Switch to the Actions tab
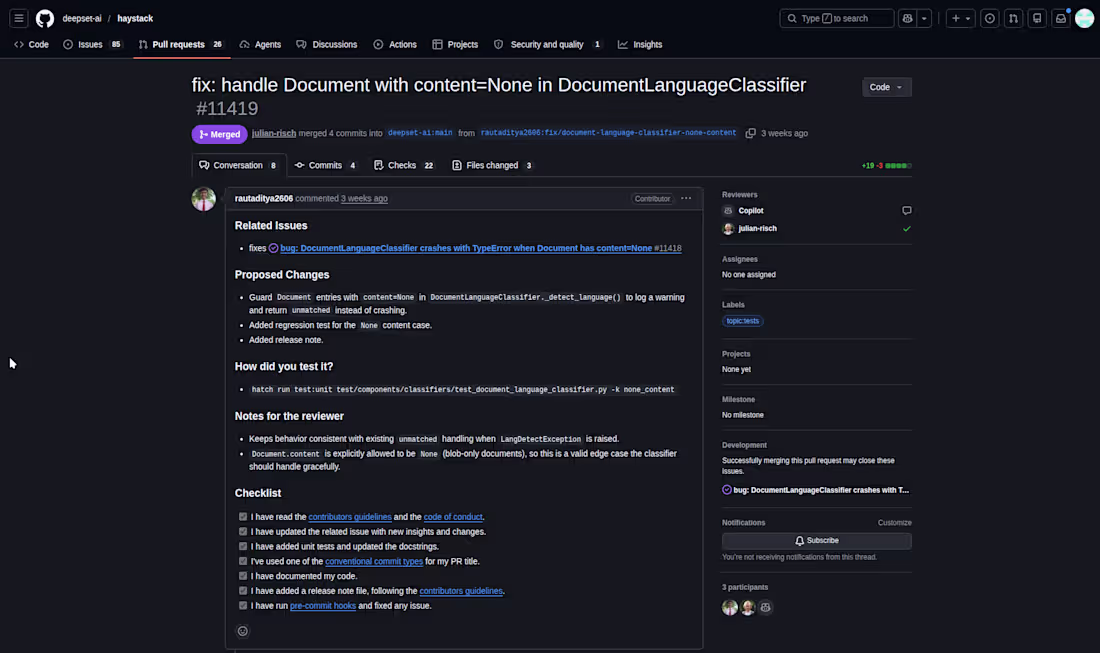1100x653 pixels. (x=395, y=44)
